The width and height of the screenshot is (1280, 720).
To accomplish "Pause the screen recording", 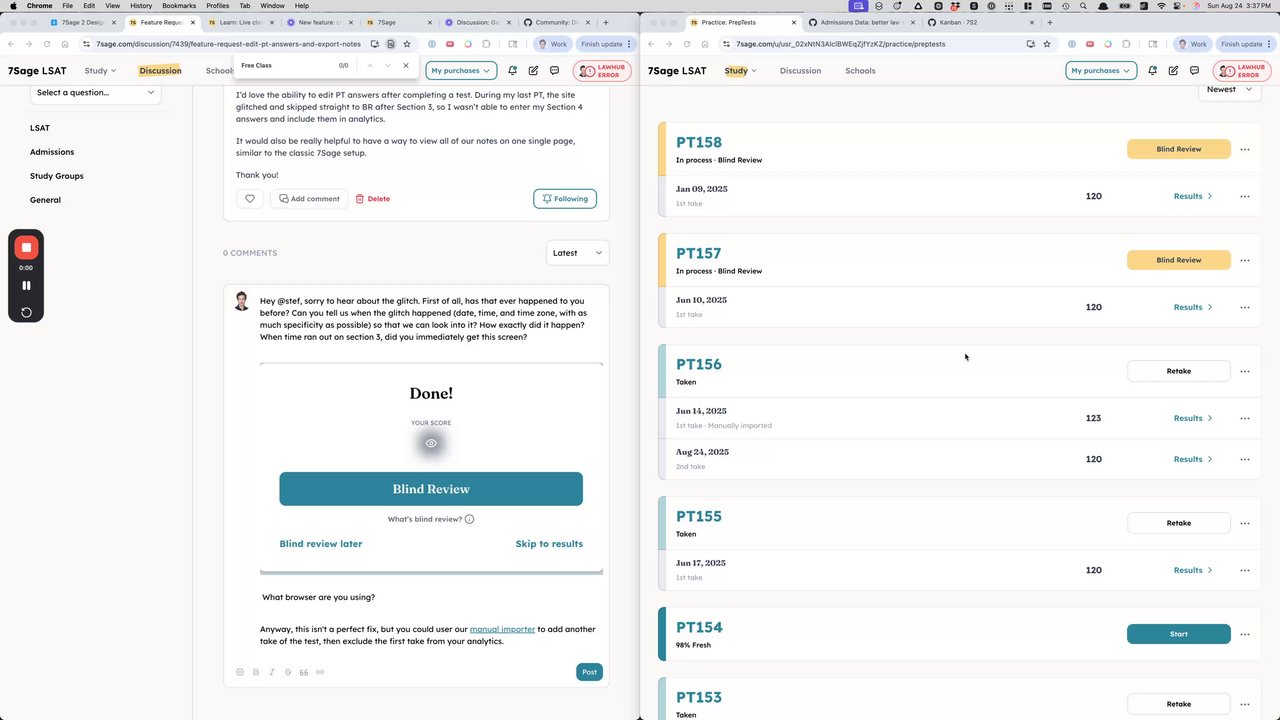I will click(26, 285).
